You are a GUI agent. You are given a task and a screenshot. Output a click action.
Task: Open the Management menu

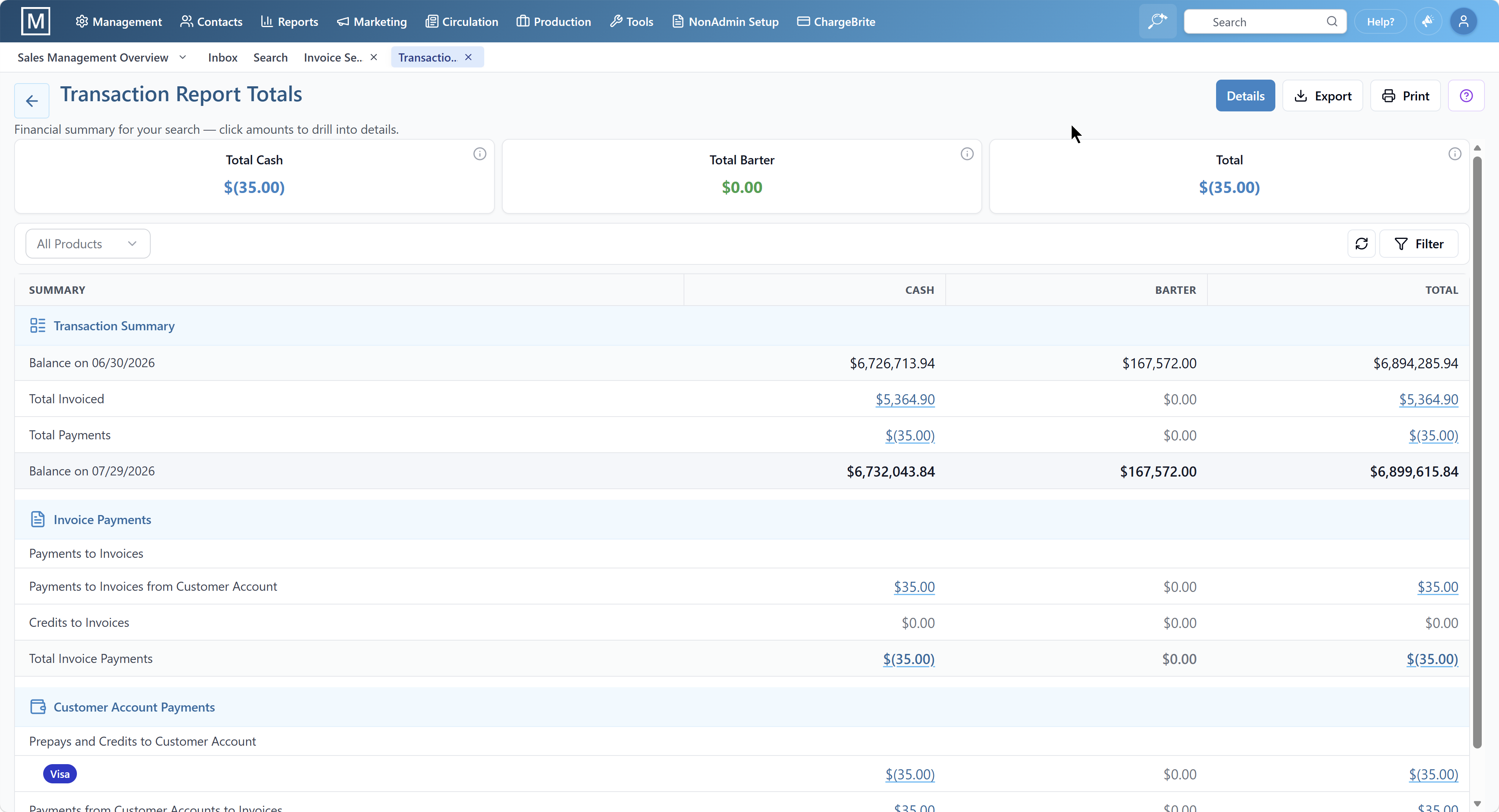pos(119,22)
